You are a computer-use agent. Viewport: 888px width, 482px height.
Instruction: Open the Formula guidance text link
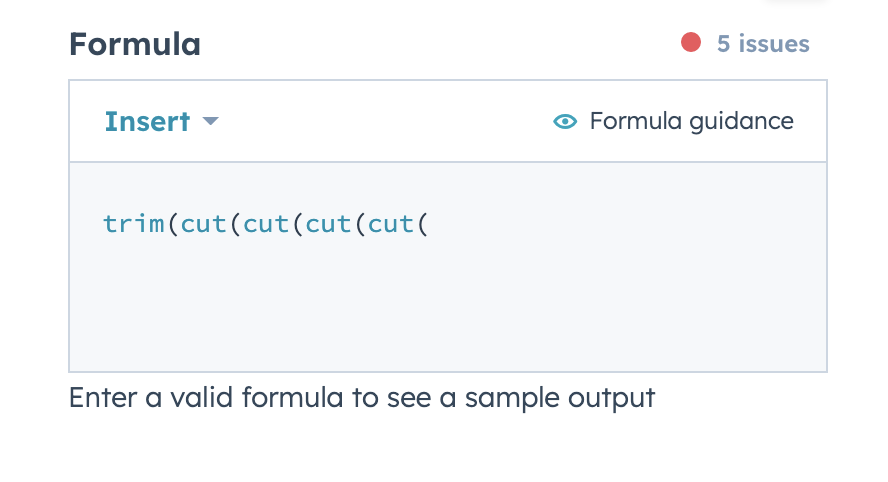pos(691,122)
